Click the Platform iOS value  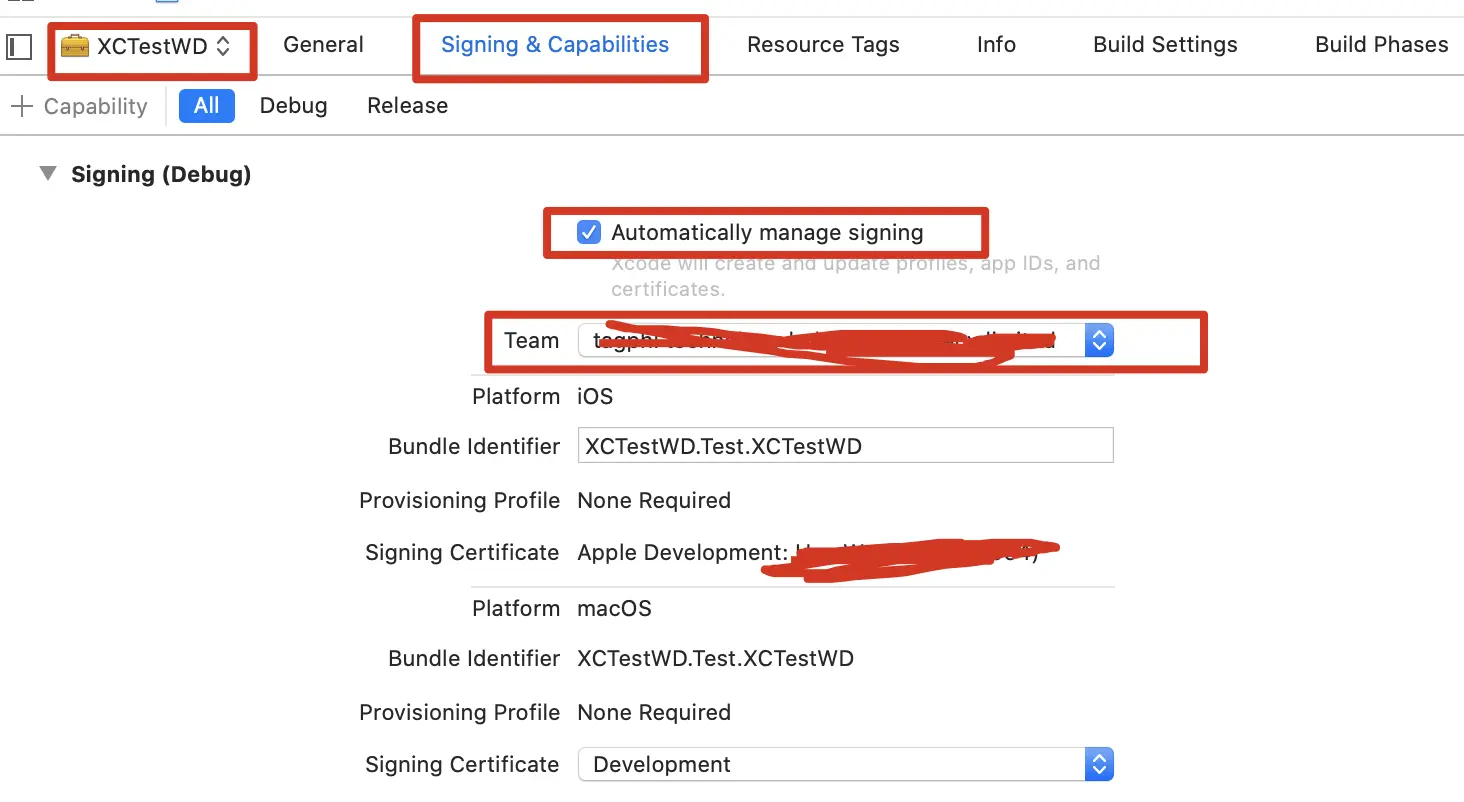tap(595, 397)
